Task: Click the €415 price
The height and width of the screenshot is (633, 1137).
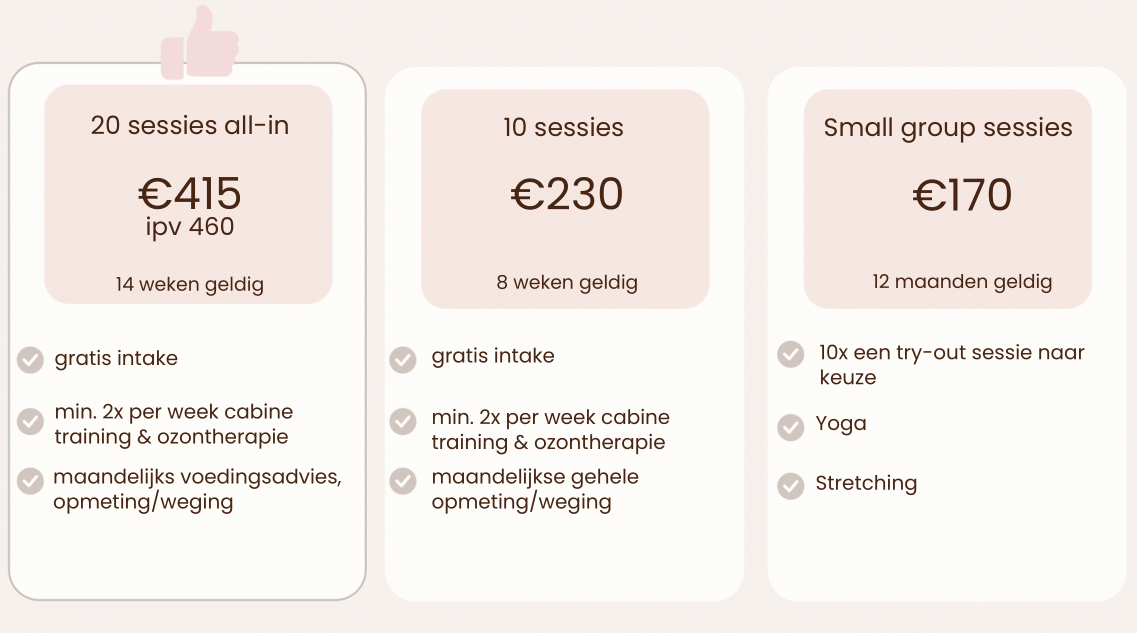Action: coord(189,193)
